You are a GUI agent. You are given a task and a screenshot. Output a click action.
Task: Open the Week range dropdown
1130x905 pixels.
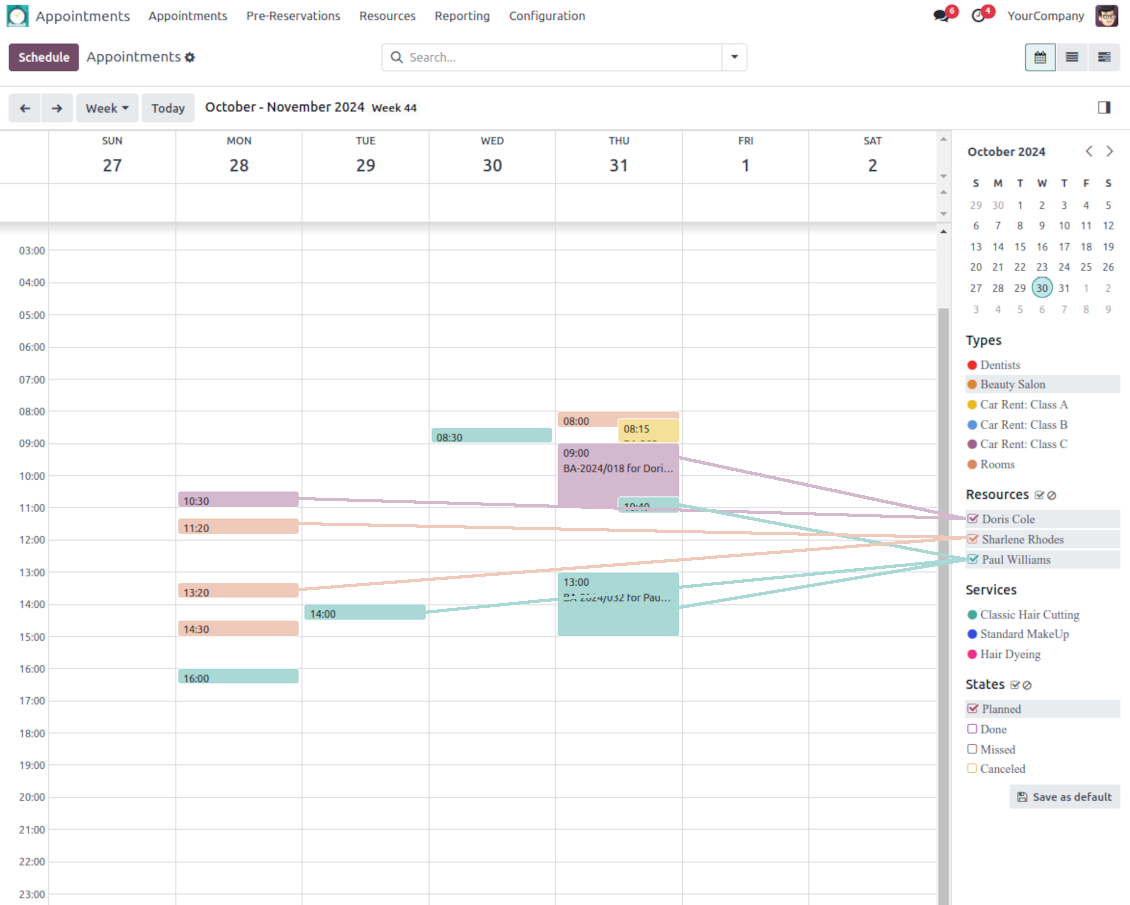pos(107,108)
